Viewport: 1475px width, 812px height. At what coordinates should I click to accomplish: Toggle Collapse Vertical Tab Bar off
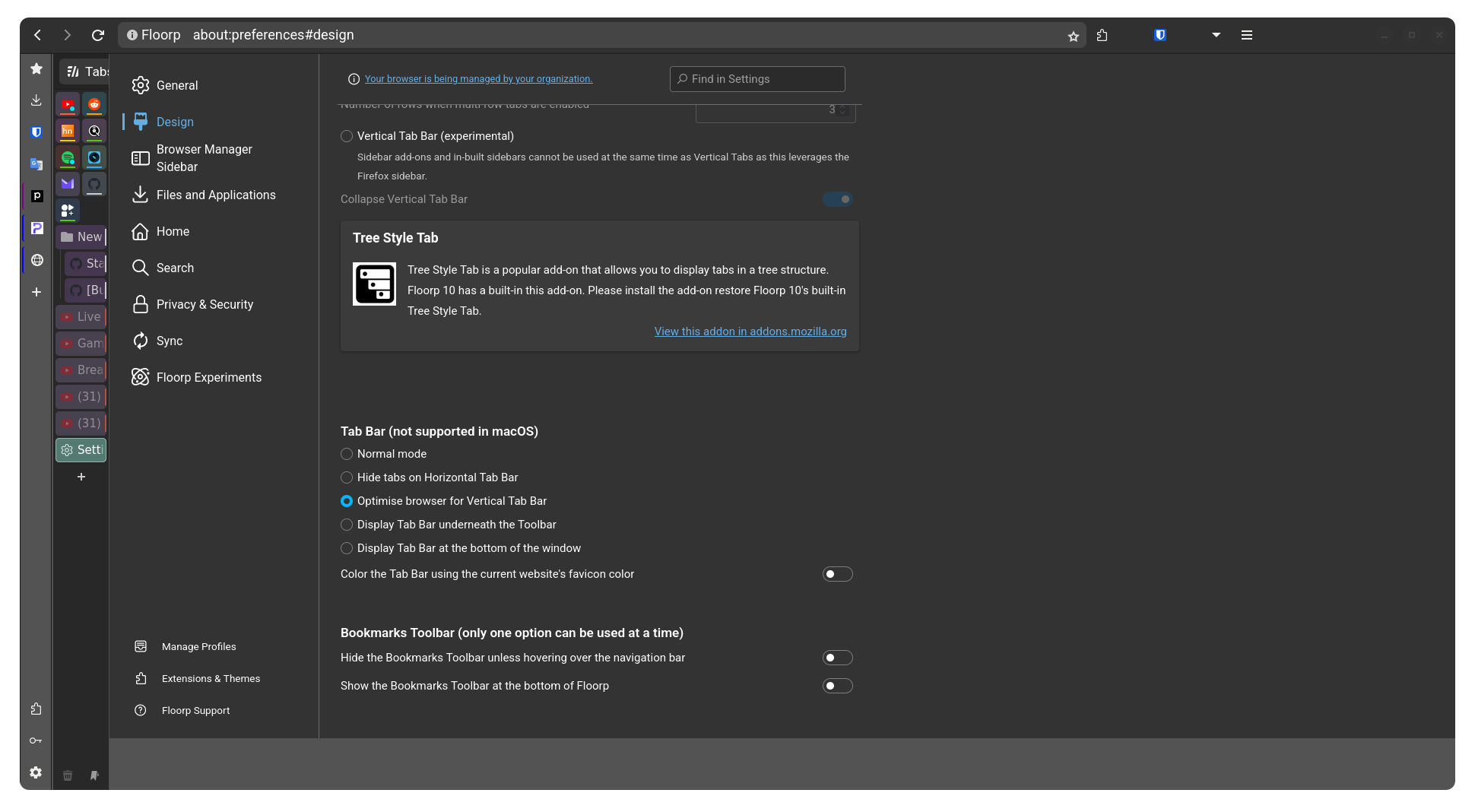point(837,198)
